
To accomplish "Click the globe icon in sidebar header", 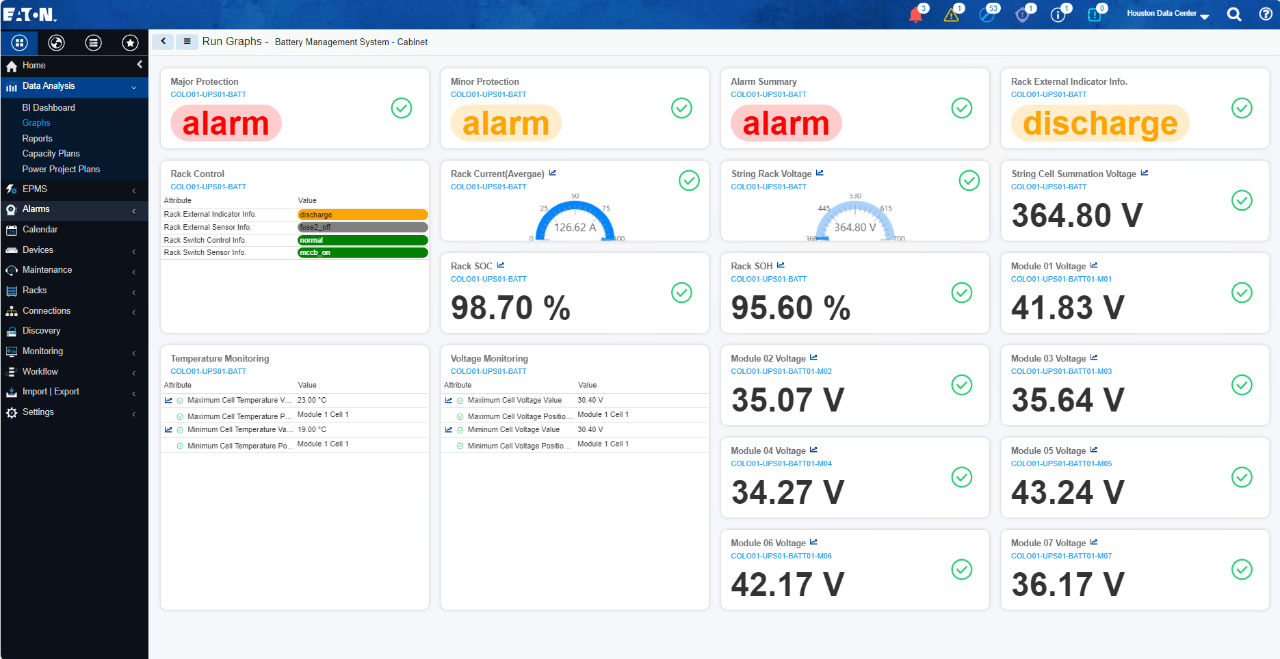I will pos(56,42).
